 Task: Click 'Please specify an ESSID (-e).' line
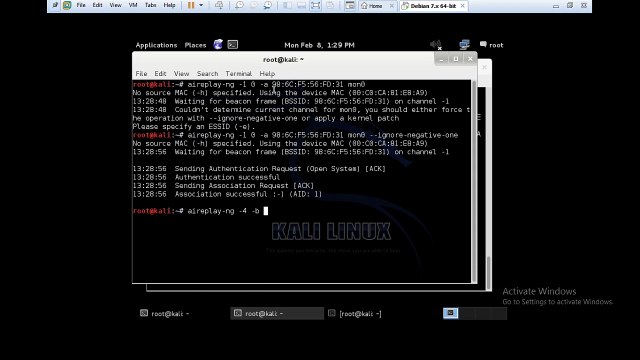point(194,127)
